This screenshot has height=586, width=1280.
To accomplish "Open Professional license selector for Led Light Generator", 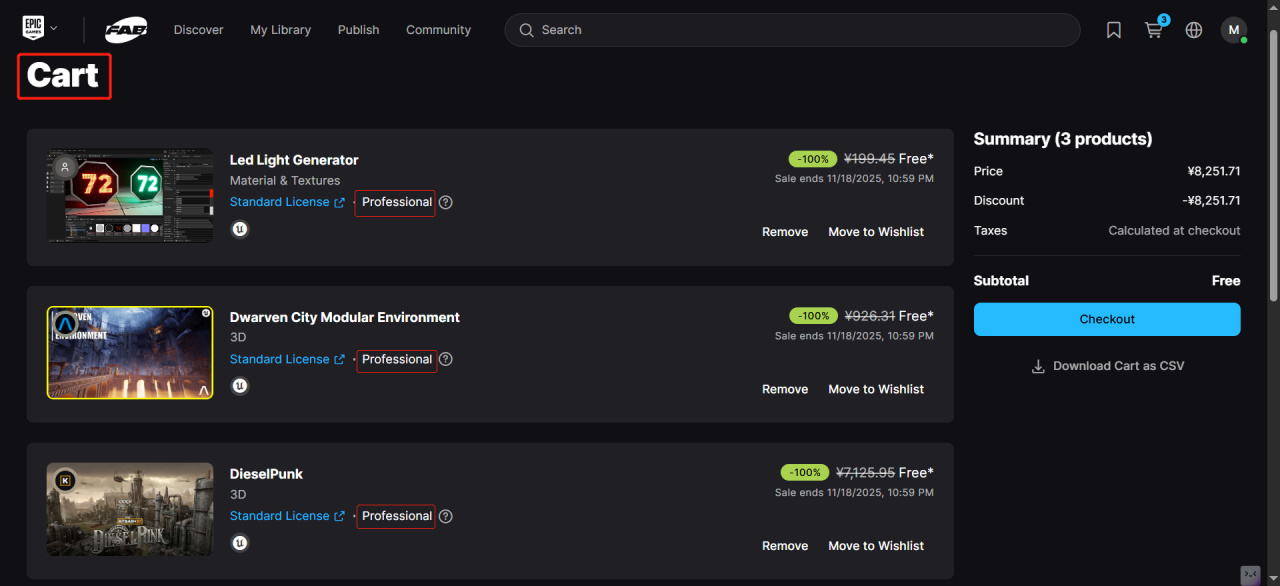I will [396, 202].
